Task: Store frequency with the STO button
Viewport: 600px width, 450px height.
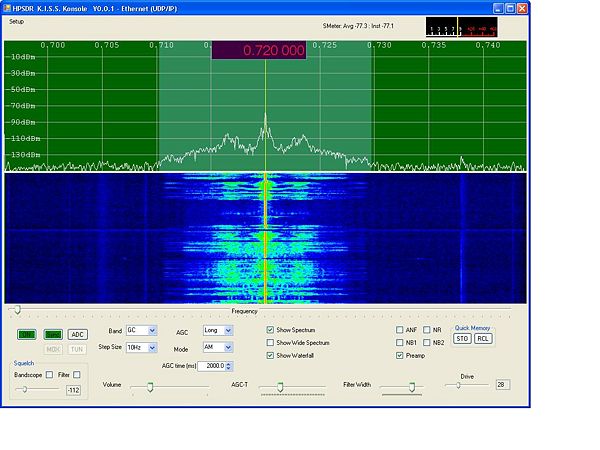Action: click(x=462, y=339)
